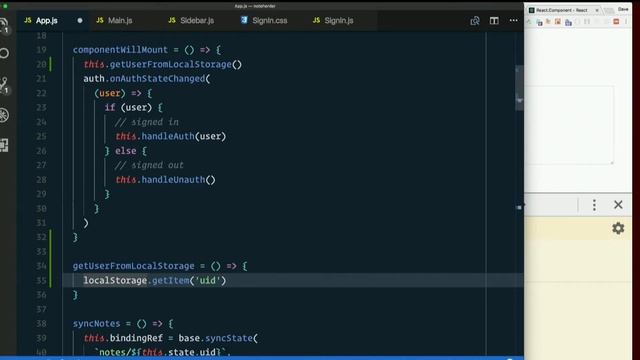640x360 pixels.
Task: Open the editor More Actions ellipsis menu
Action: (x=513, y=20)
